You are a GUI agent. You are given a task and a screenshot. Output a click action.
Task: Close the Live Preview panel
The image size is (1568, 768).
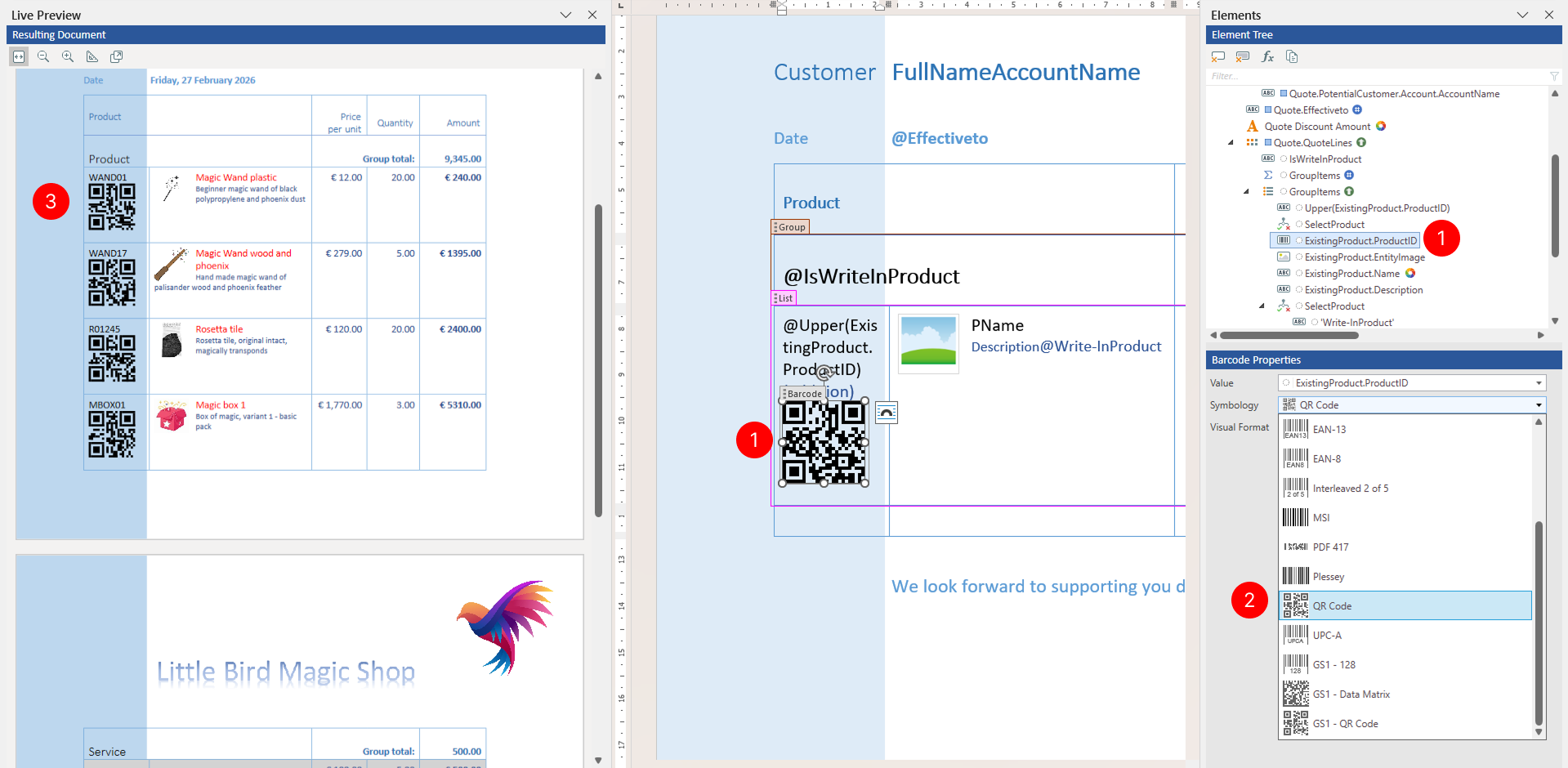592,15
